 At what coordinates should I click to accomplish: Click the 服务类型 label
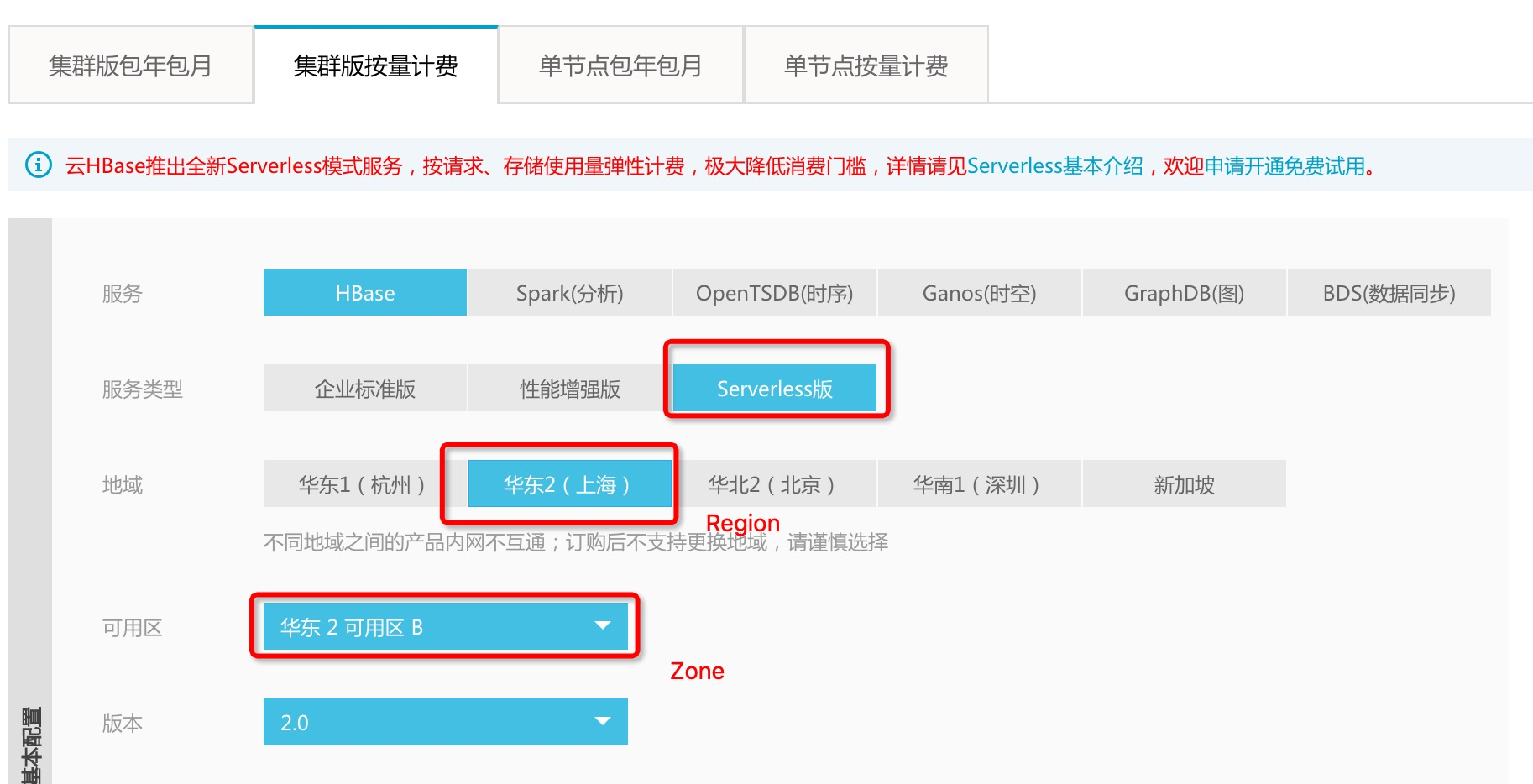pyautogui.click(x=143, y=389)
